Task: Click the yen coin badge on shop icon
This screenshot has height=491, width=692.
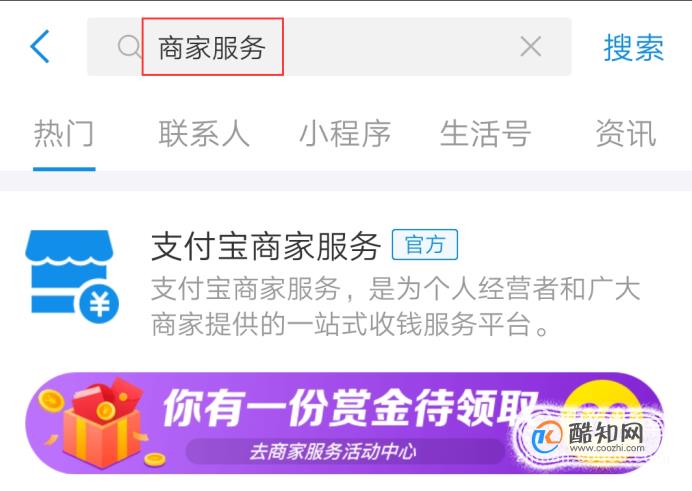Action: tap(99, 304)
